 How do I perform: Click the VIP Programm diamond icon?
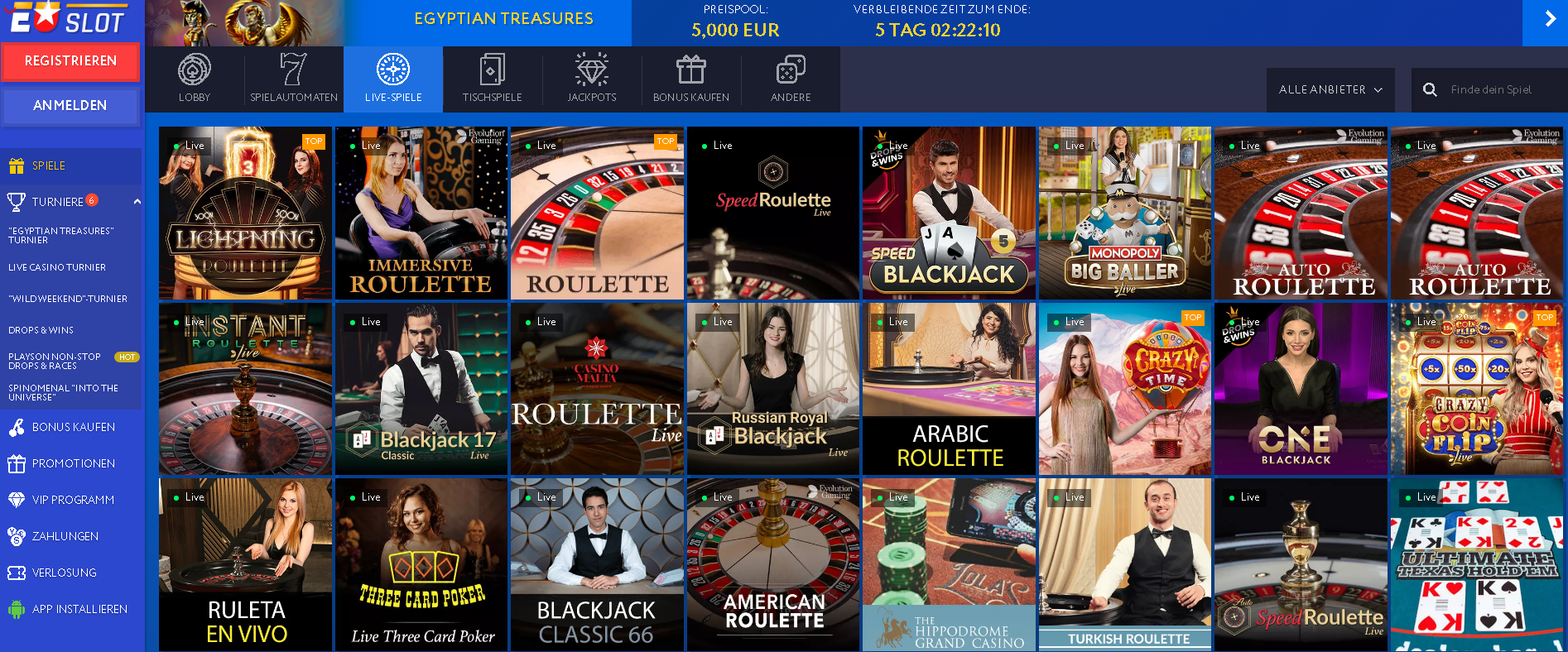[x=17, y=500]
